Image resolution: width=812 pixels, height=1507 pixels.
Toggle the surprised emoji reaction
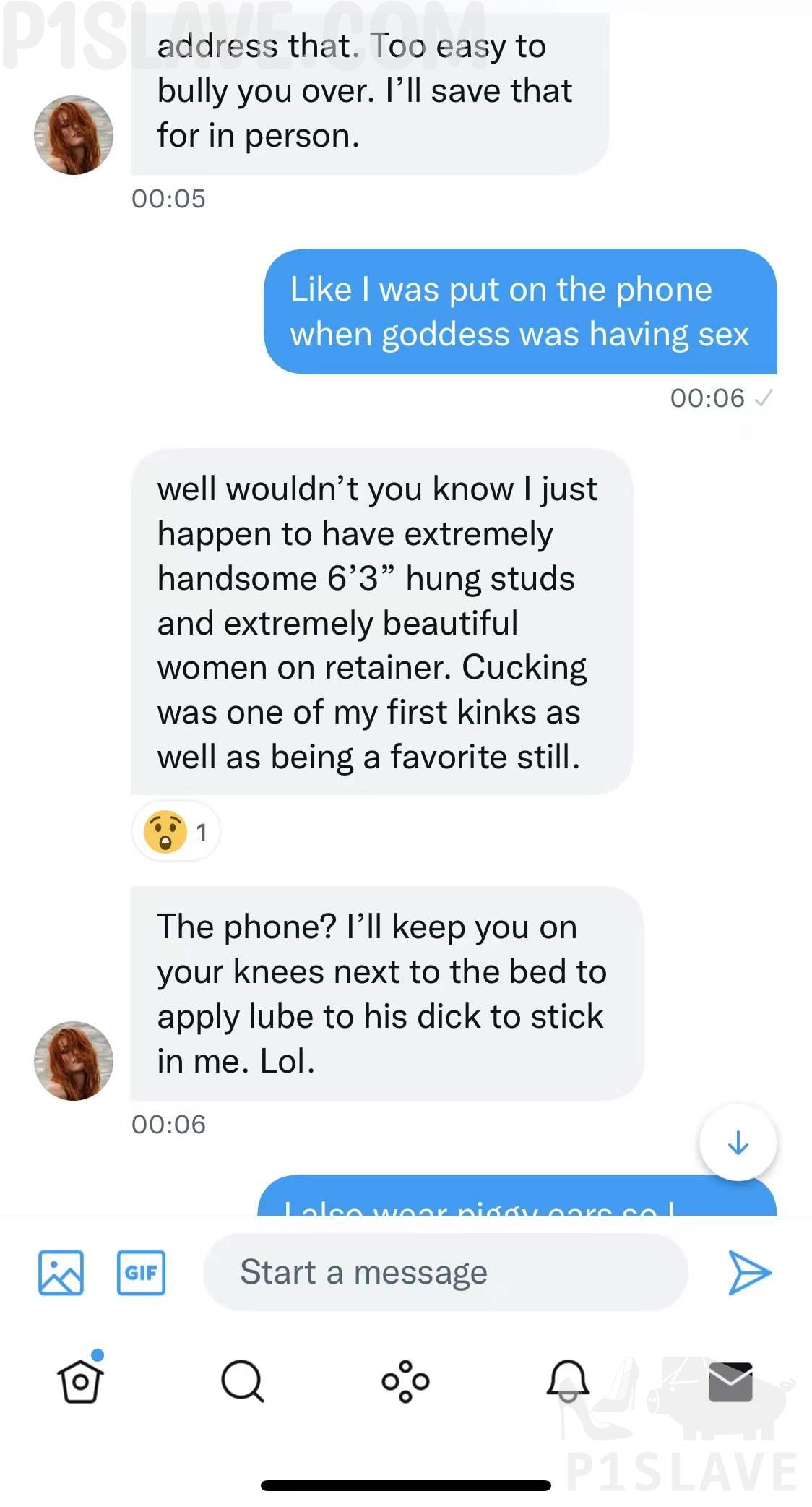click(x=176, y=832)
